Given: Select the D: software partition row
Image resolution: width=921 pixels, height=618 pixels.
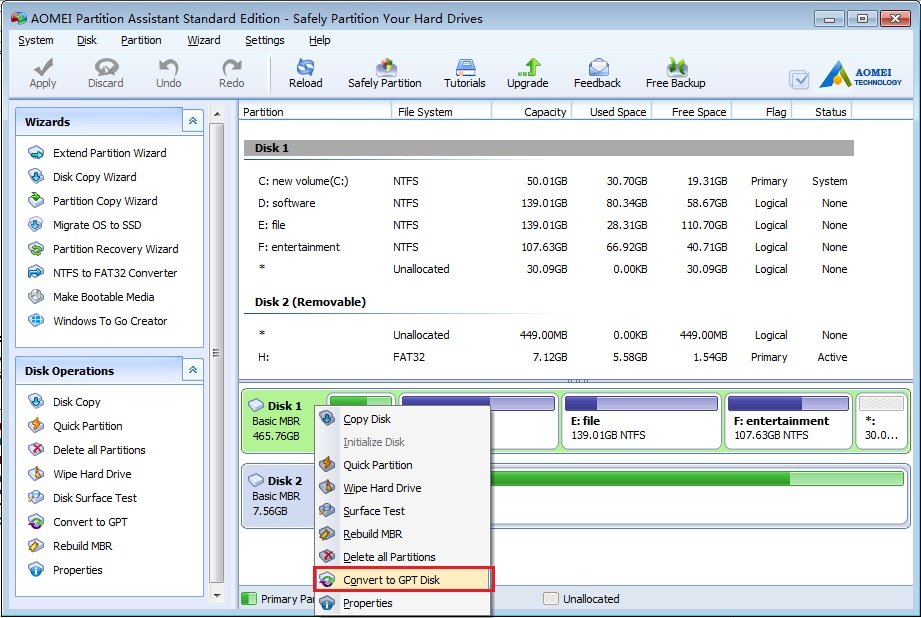Looking at the screenshot, I should click(x=549, y=203).
